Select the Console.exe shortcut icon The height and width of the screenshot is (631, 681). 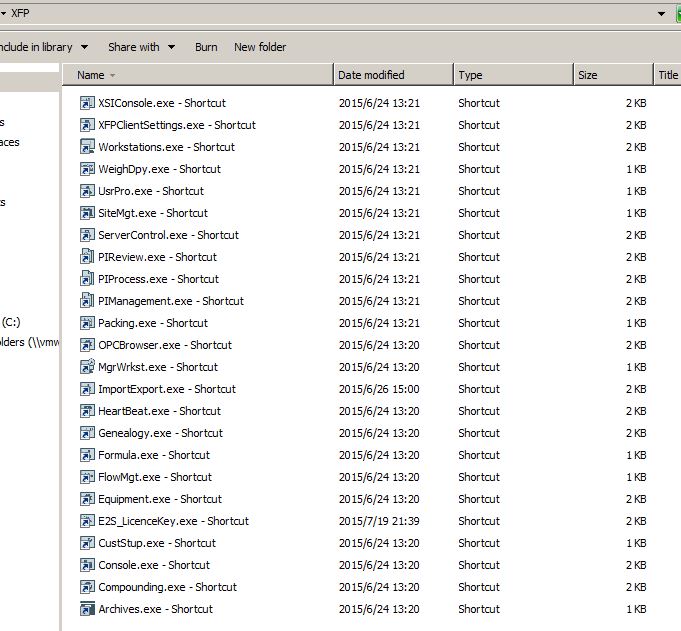[87, 565]
